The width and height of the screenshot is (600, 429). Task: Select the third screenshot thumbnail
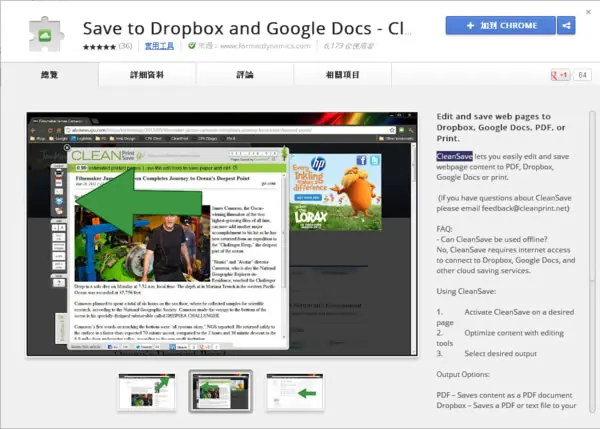pos(295,392)
